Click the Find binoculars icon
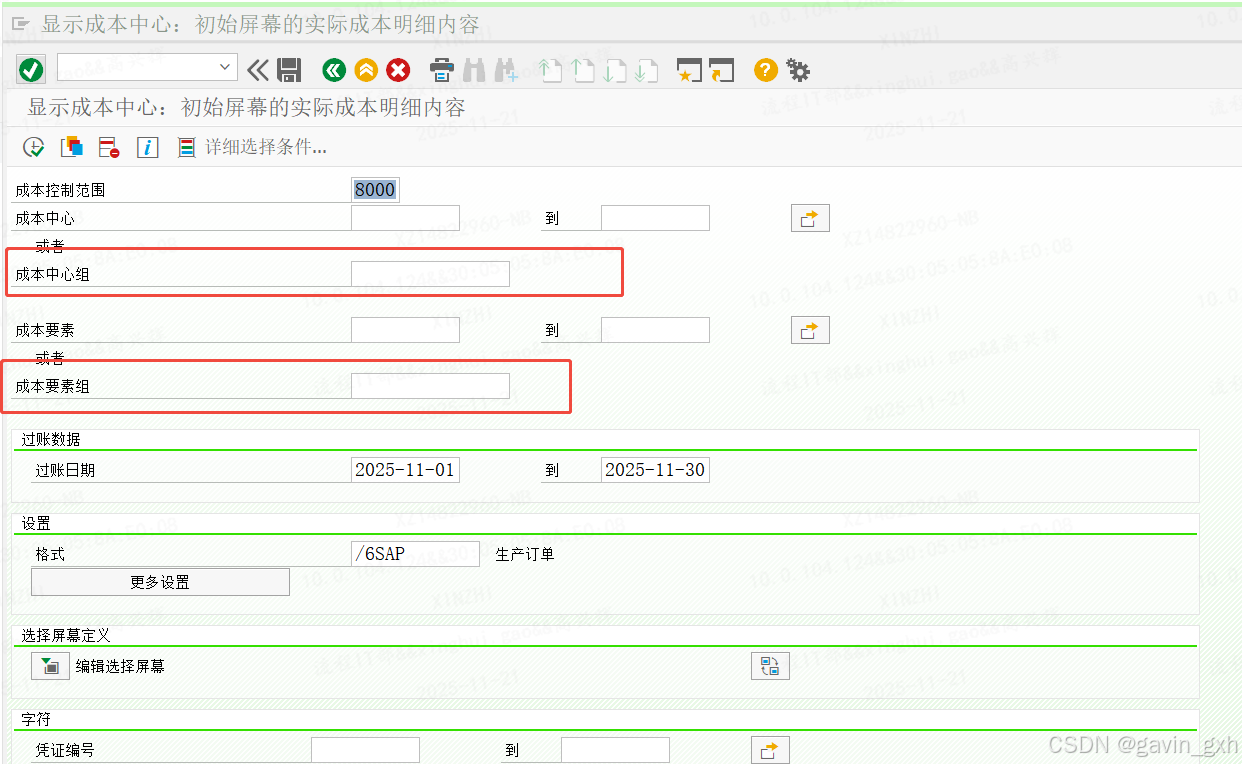1242x764 pixels. [x=474, y=70]
